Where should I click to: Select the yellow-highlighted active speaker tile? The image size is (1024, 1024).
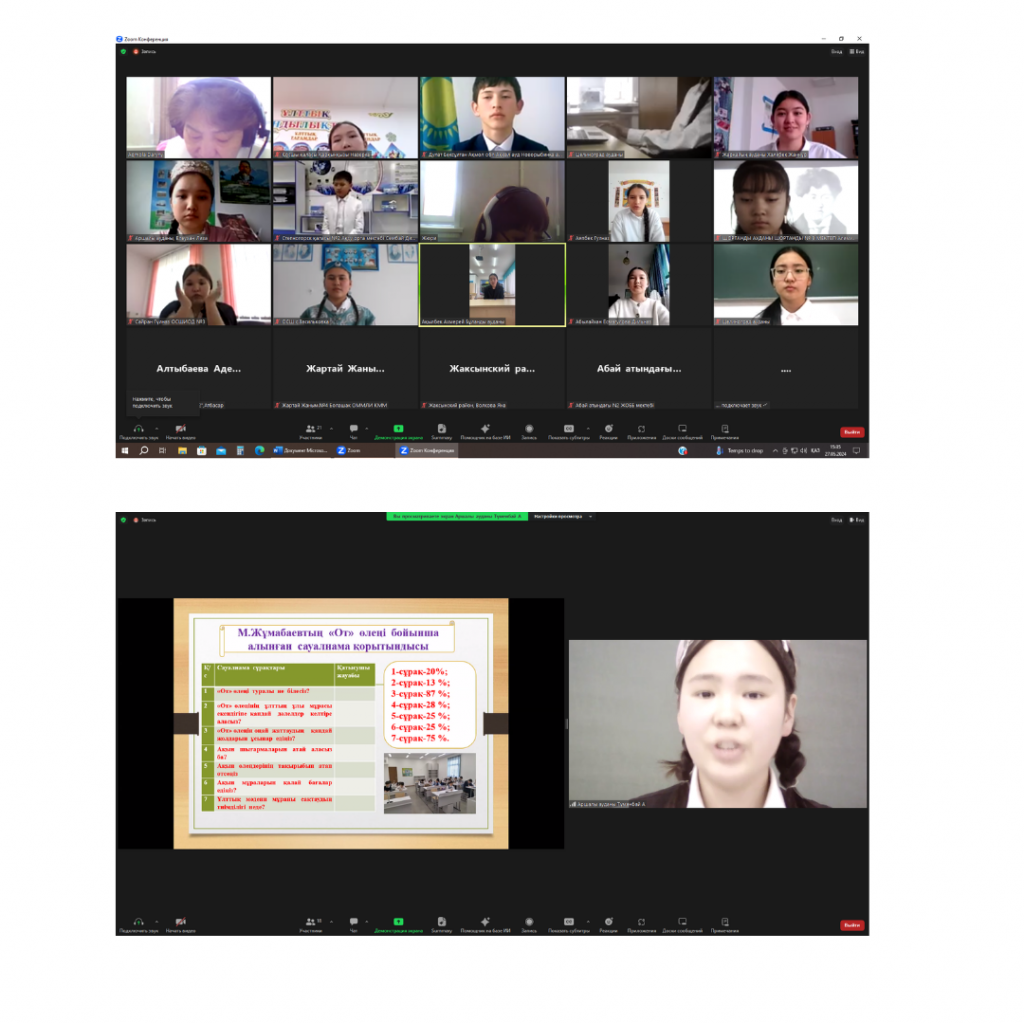pos(492,285)
